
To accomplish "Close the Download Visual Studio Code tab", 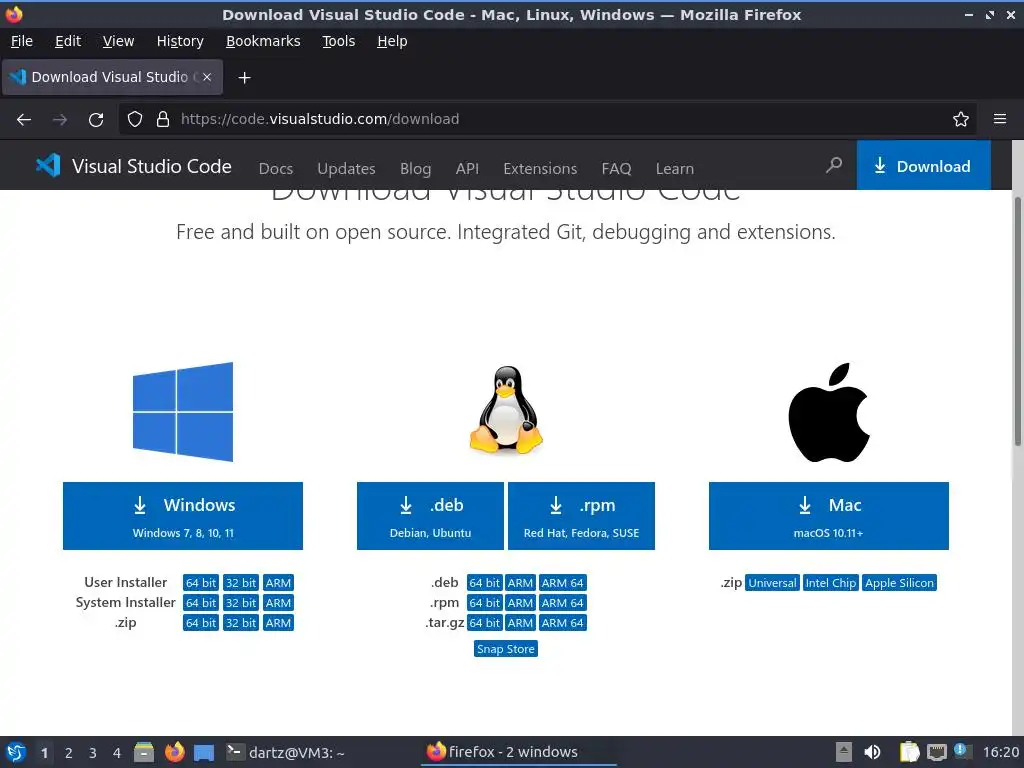I will point(207,77).
